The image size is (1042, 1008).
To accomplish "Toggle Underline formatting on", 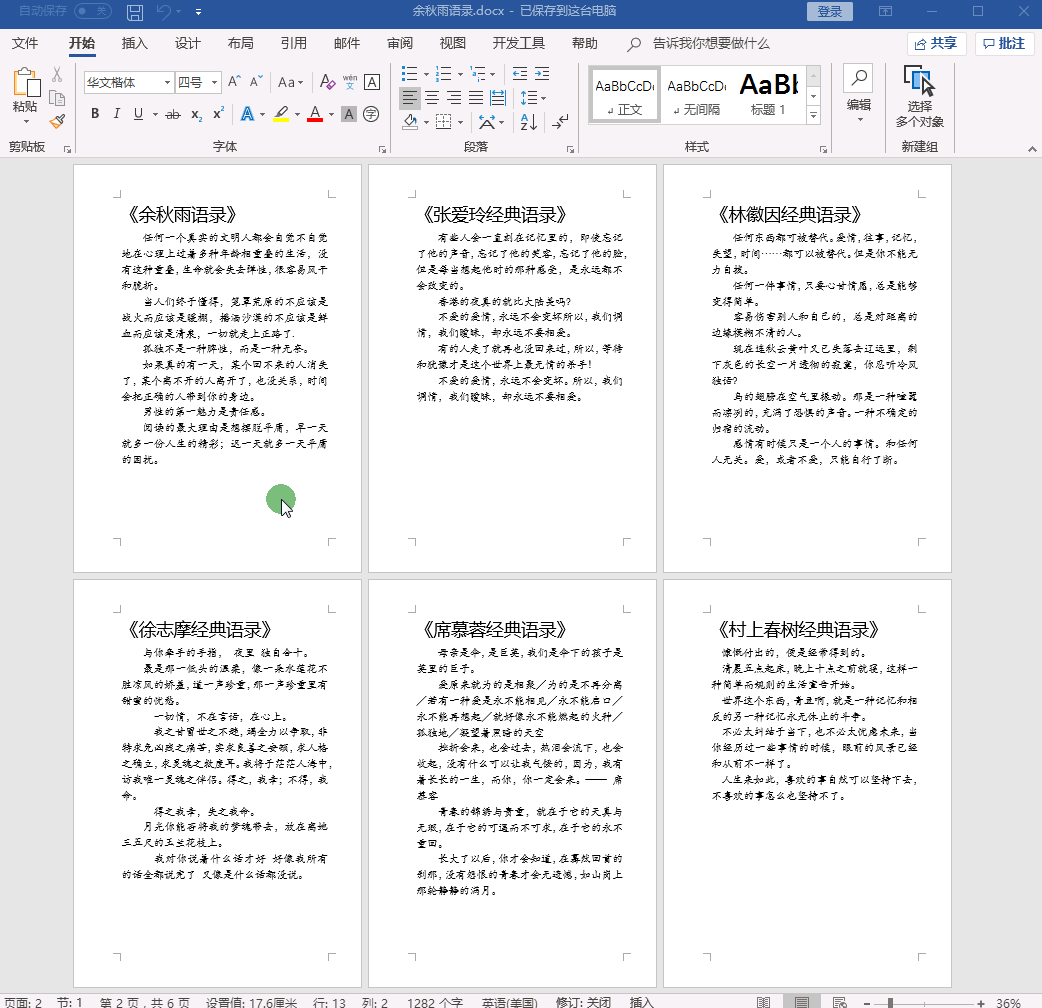I will pyautogui.click(x=138, y=114).
